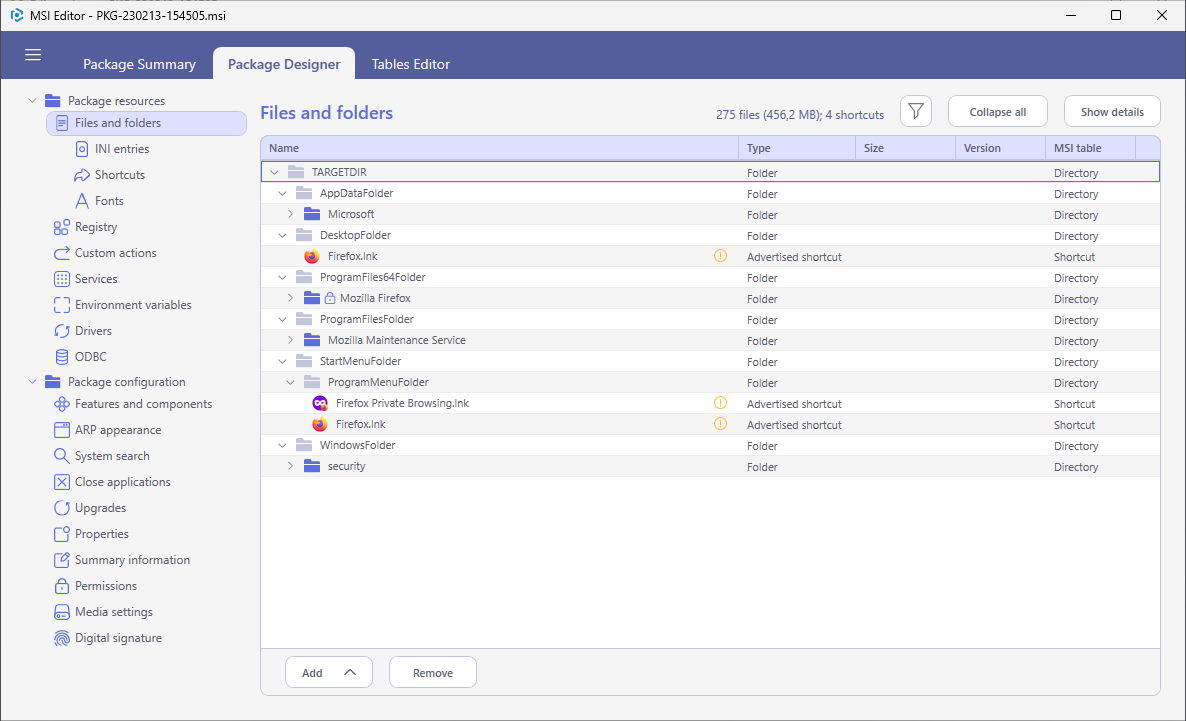1186x721 pixels.
Task: Collapse the TARGETDIR tree node
Action: (x=275, y=173)
